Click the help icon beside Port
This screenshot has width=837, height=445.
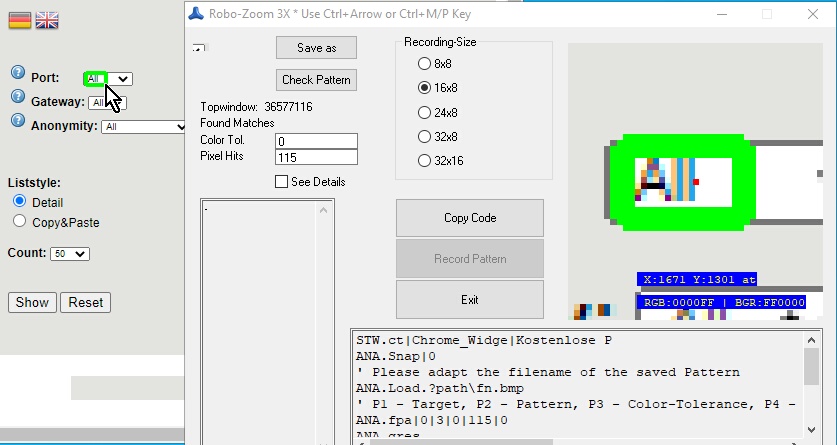17,74
